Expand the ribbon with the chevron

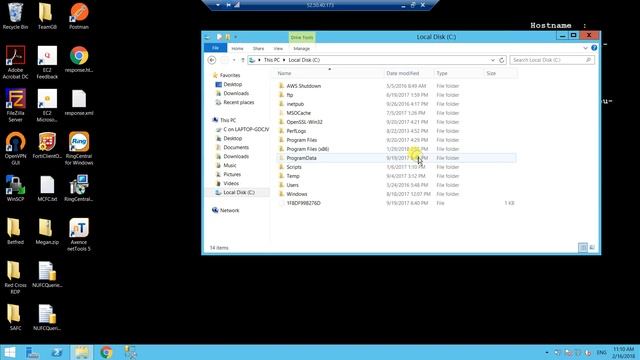[585, 48]
